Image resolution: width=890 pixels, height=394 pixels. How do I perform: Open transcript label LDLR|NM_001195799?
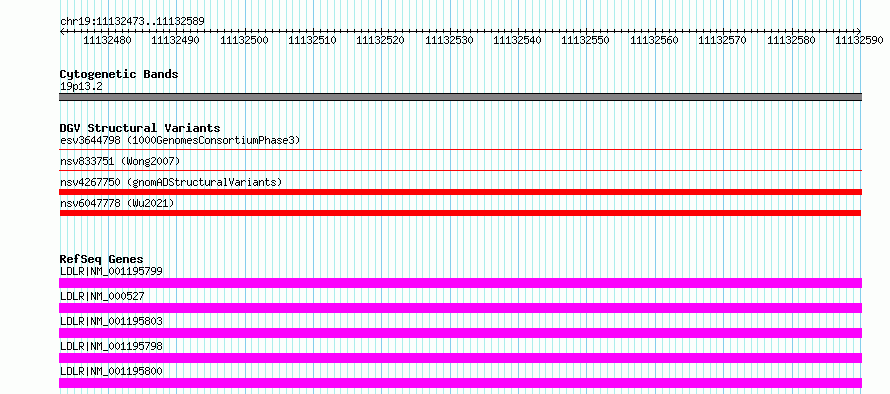111,271
